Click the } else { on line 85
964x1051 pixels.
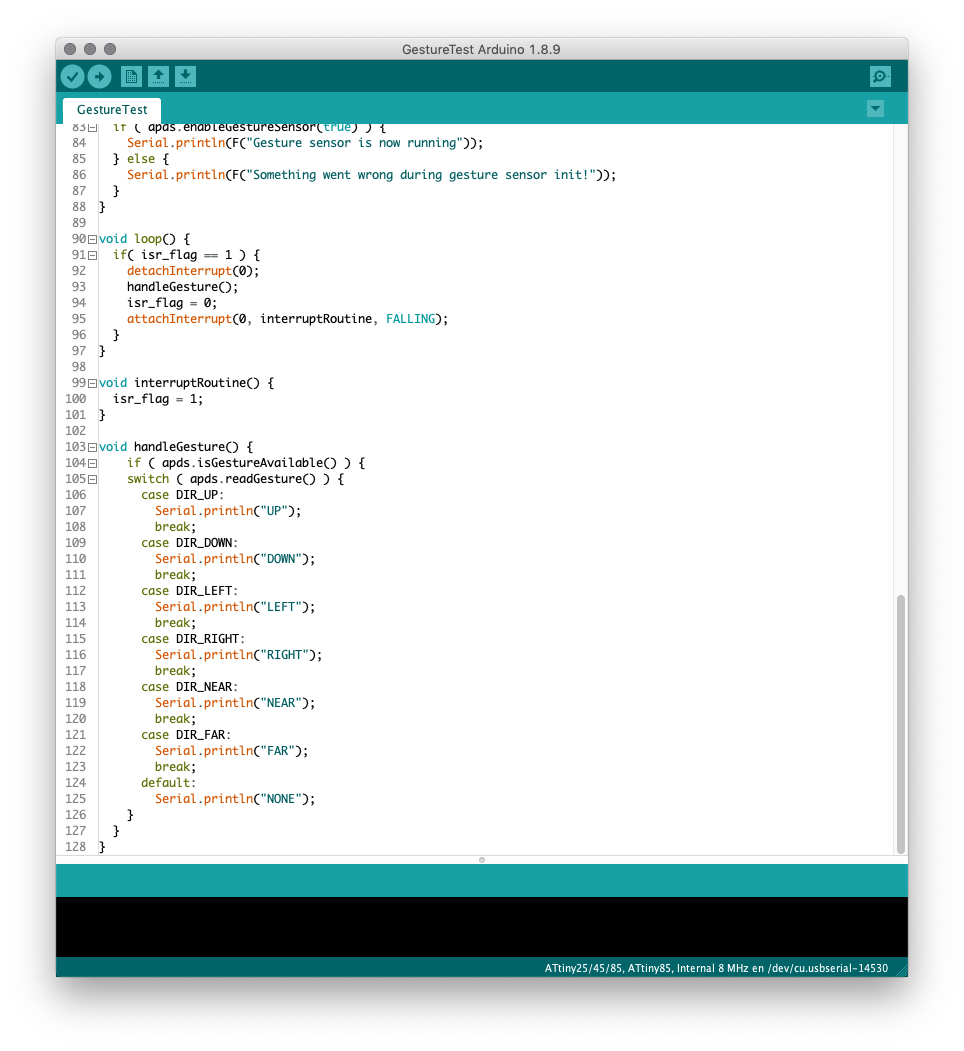(141, 159)
